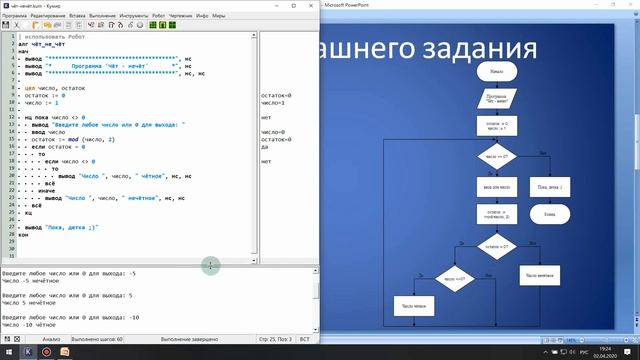Open the Вставка menu
Viewport: 640px width, 360px height.
coord(77,16)
